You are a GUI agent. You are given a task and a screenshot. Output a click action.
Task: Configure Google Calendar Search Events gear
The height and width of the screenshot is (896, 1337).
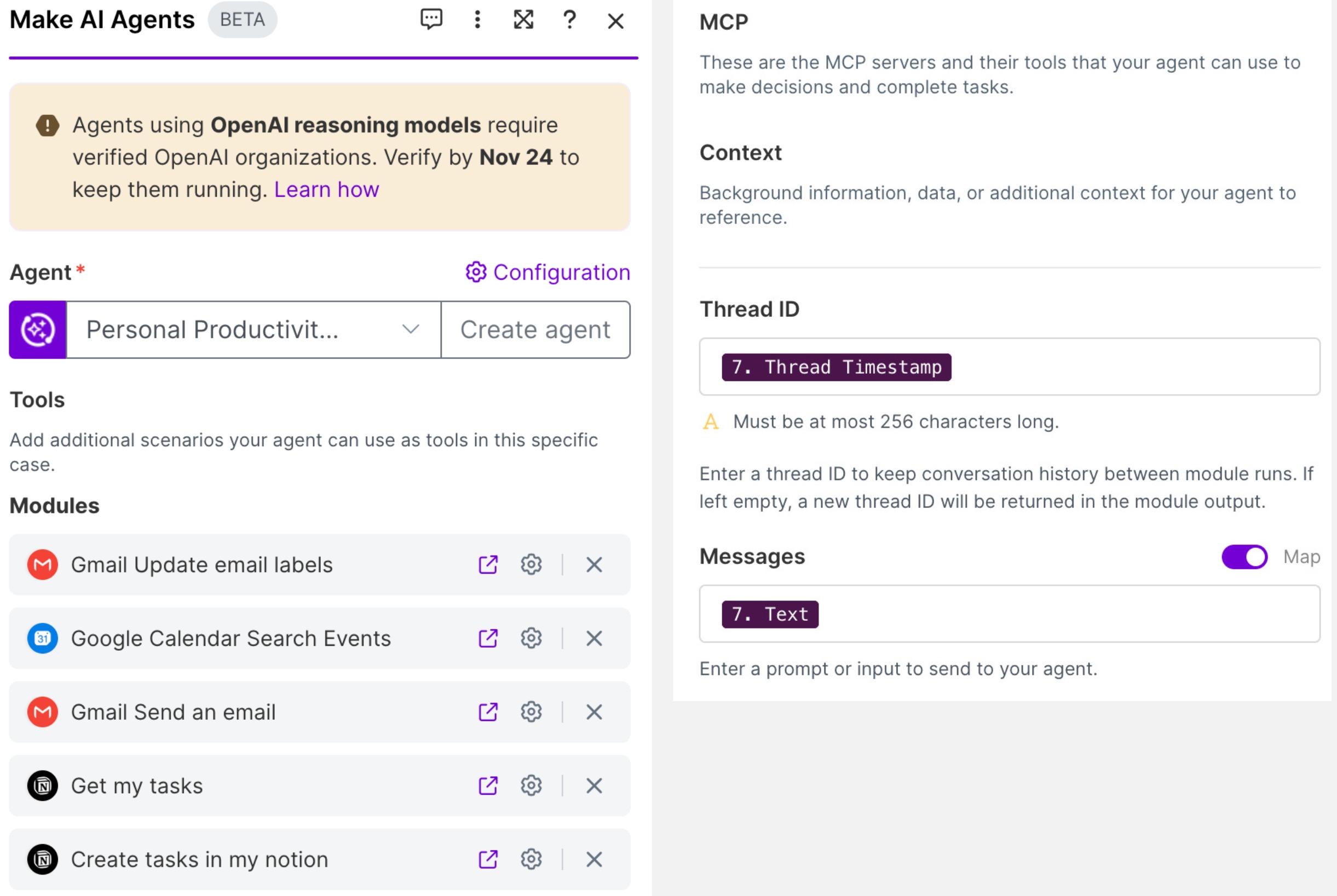click(x=531, y=638)
